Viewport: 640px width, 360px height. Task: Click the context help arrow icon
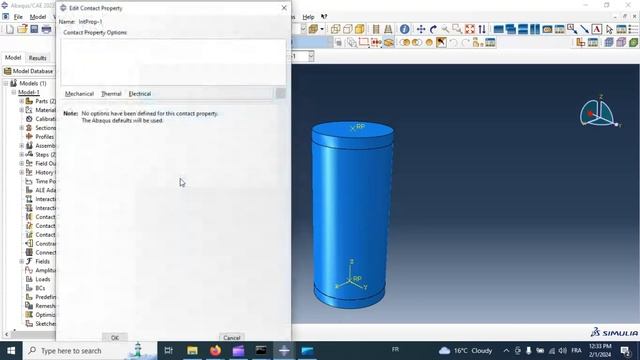tap(324, 17)
